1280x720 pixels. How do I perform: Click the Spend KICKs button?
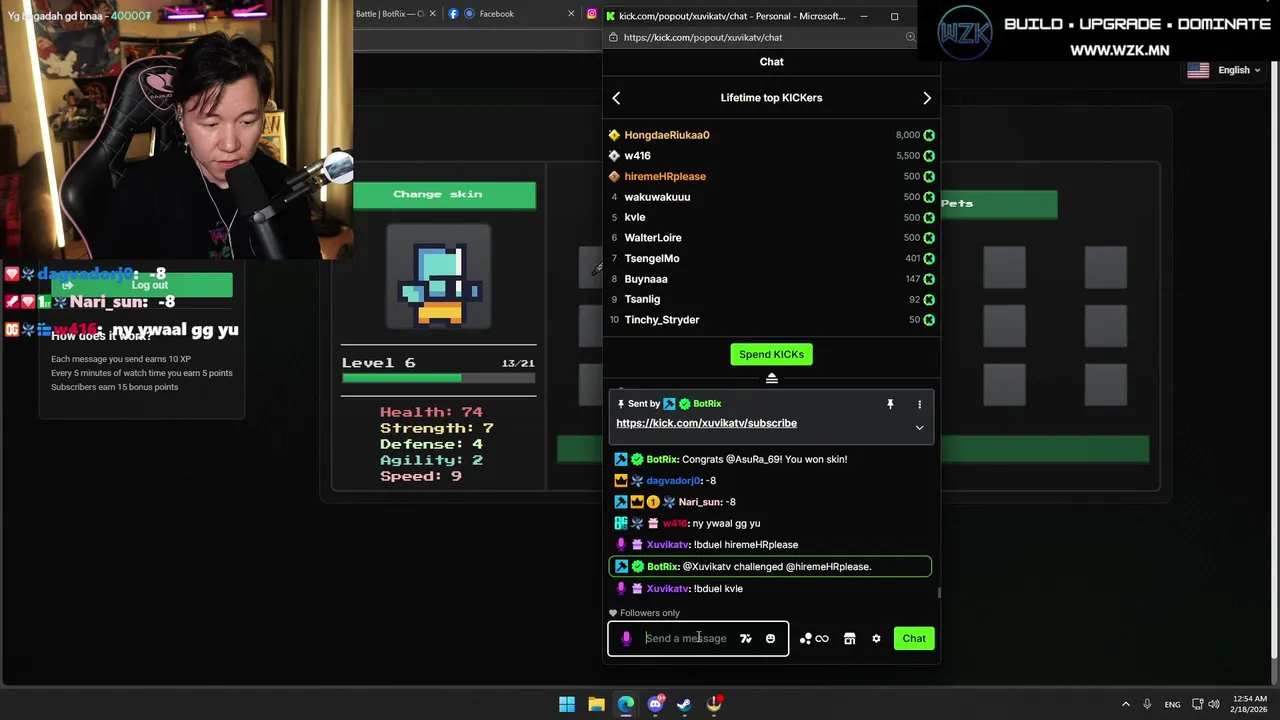pyautogui.click(x=771, y=354)
